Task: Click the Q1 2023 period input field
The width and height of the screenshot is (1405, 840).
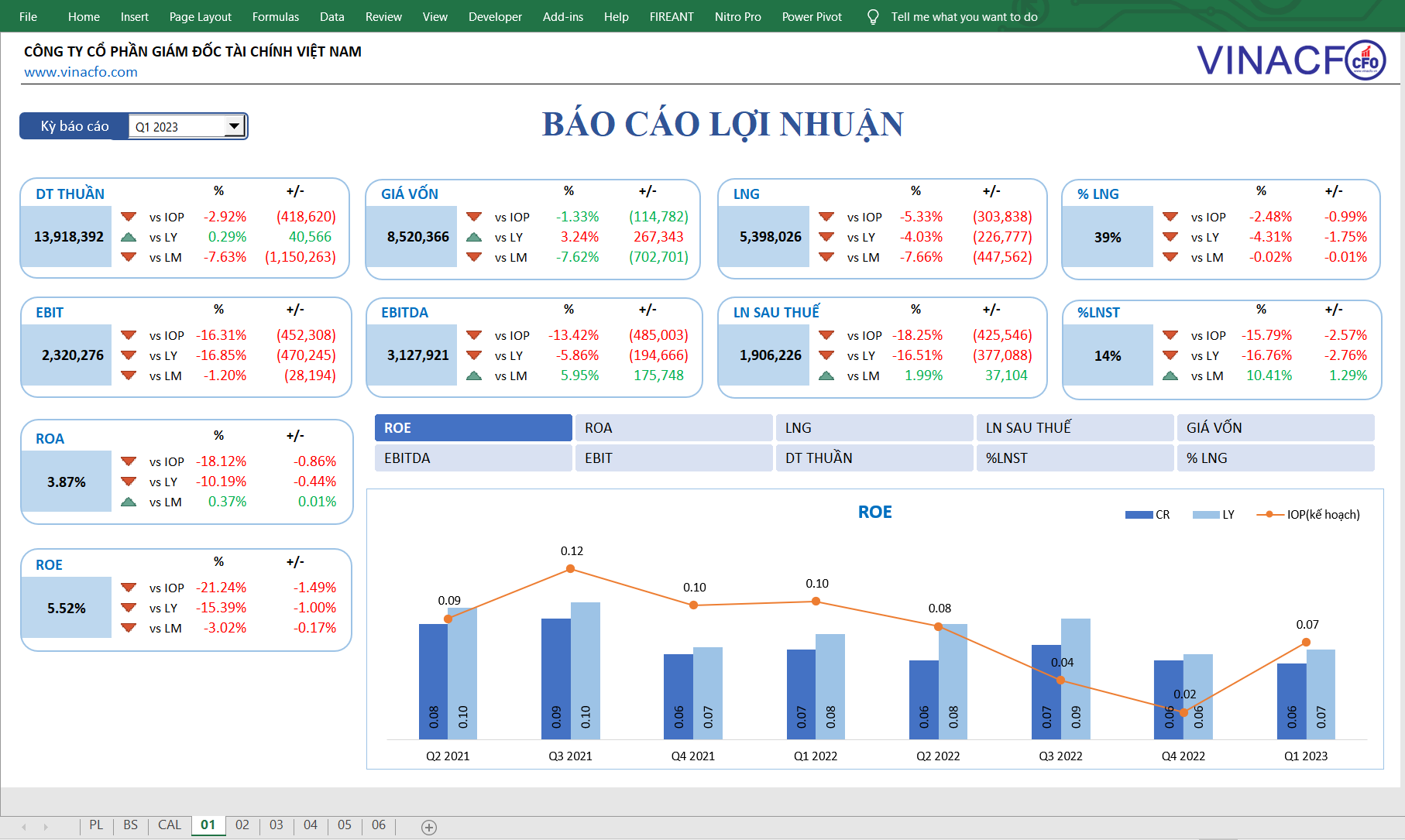Action: pyautogui.click(x=177, y=127)
